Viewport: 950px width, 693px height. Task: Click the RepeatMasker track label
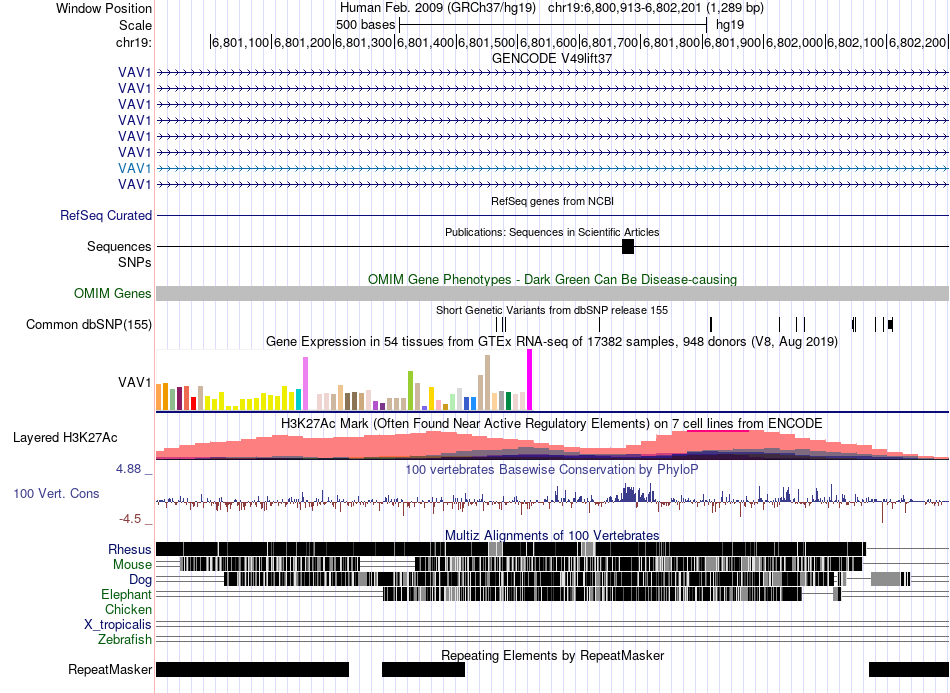point(110,670)
